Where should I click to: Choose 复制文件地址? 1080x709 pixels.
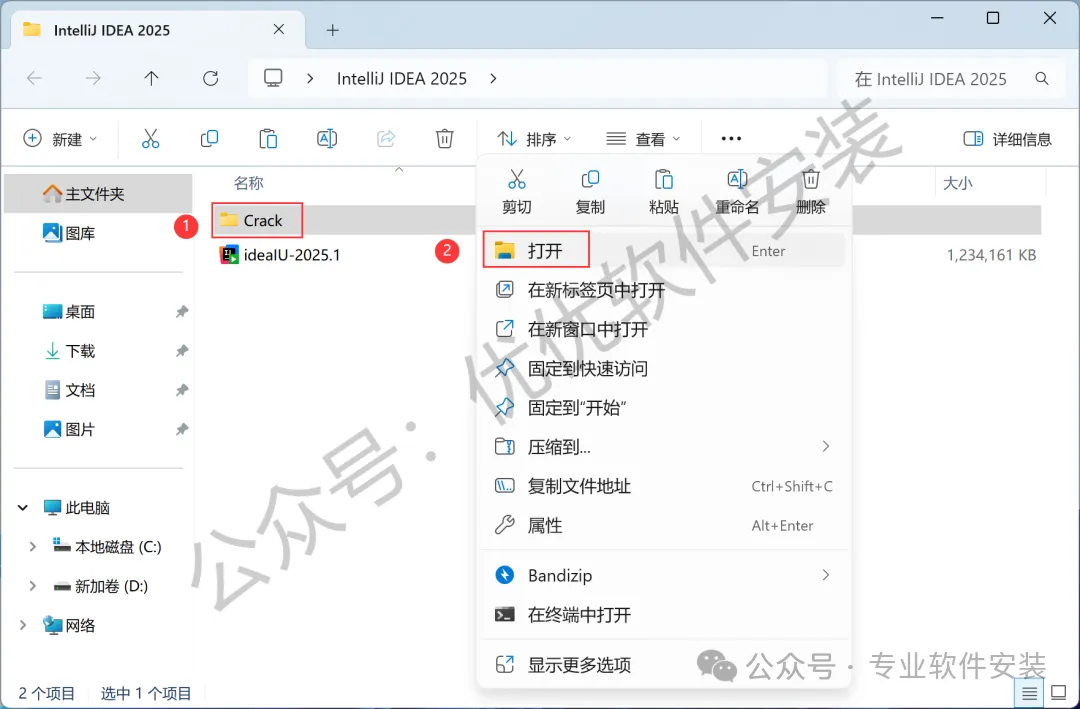(663, 486)
